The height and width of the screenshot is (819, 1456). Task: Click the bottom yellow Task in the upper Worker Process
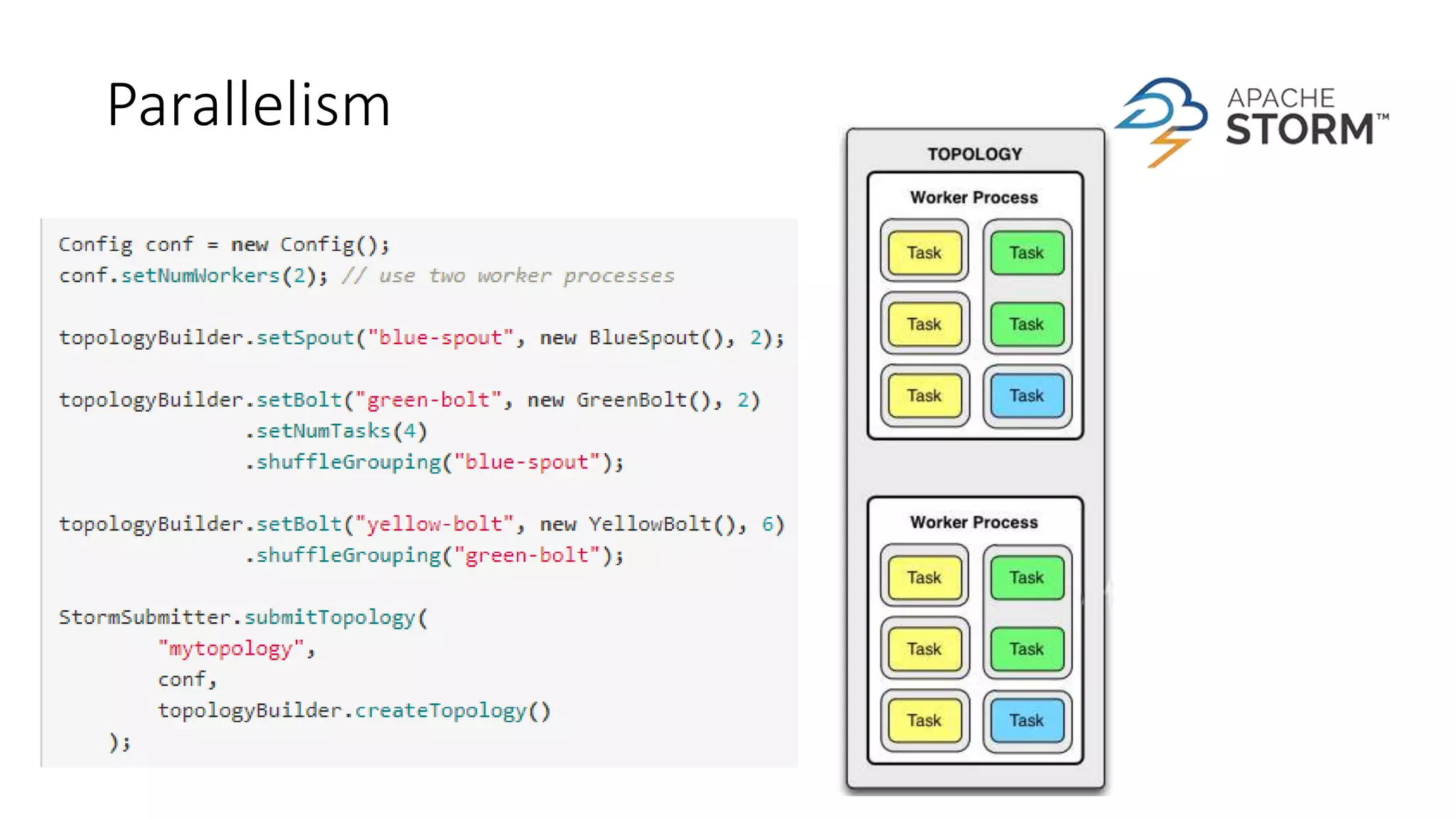click(924, 395)
